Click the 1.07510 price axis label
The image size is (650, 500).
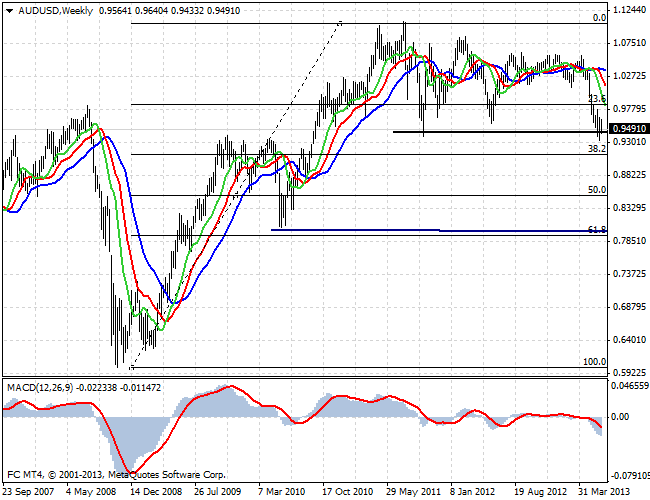pos(629,43)
